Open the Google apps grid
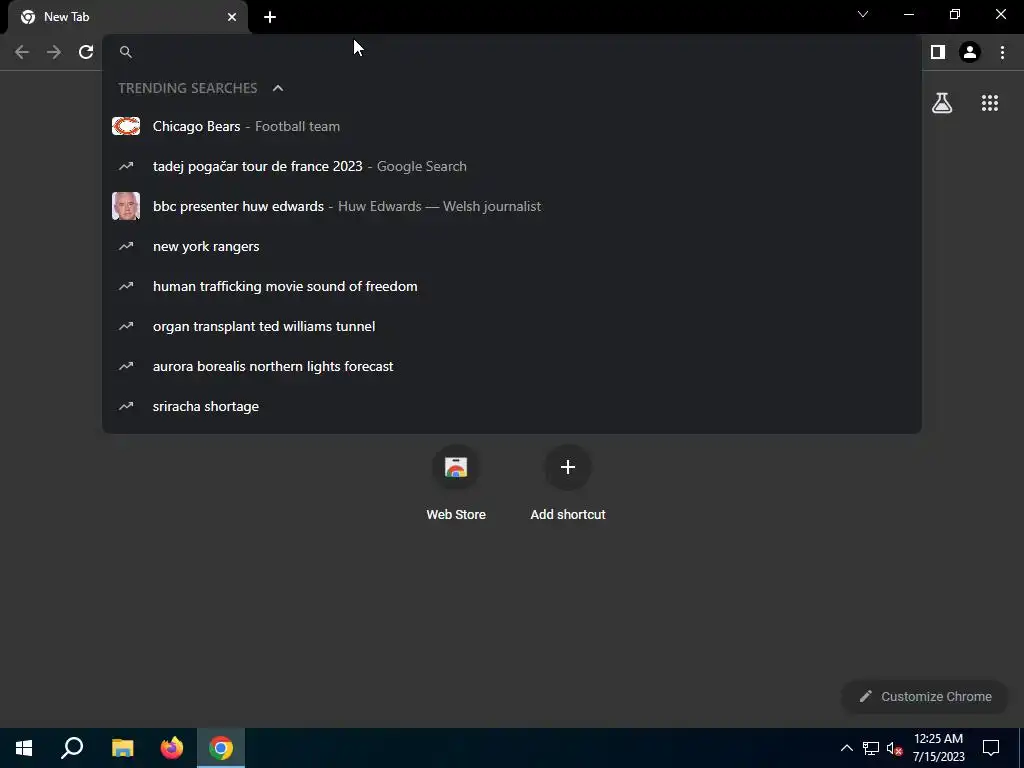The height and width of the screenshot is (768, 1024). pos(990,103)
